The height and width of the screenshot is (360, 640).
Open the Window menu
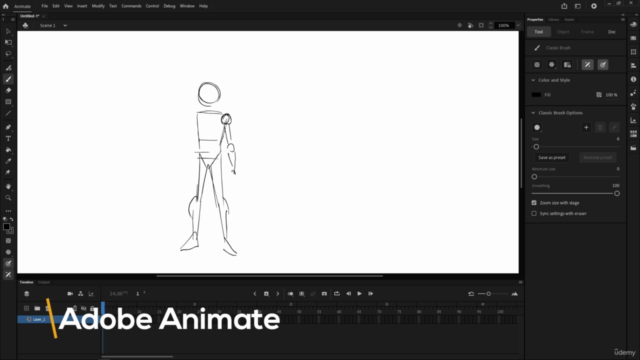(187, 6)
